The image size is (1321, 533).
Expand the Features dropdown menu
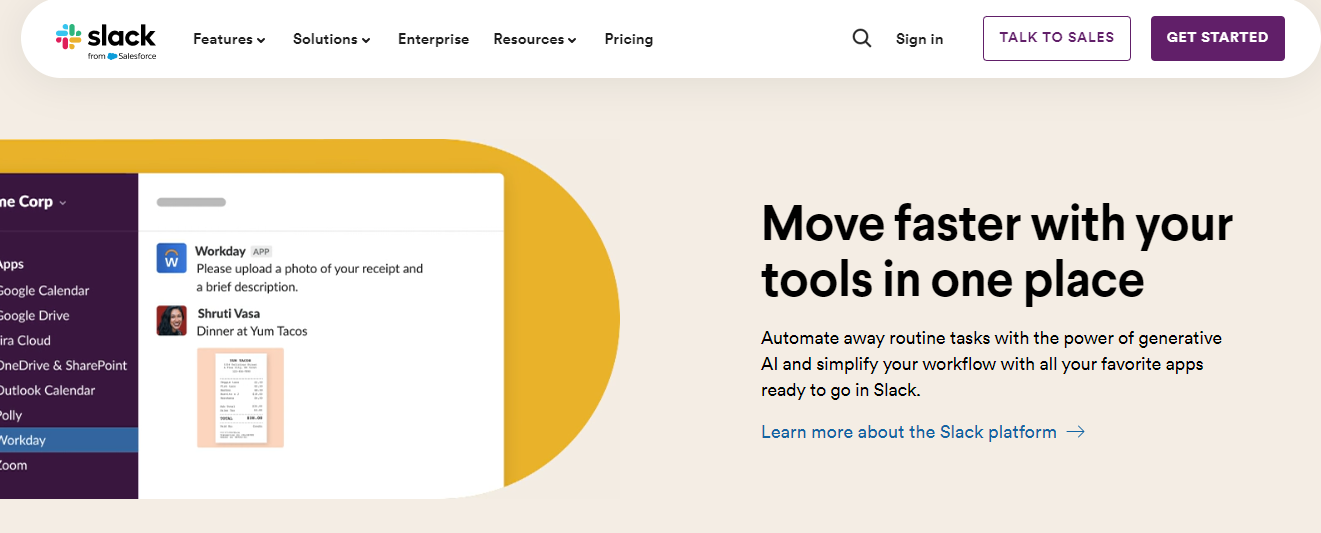click(229, 39)
